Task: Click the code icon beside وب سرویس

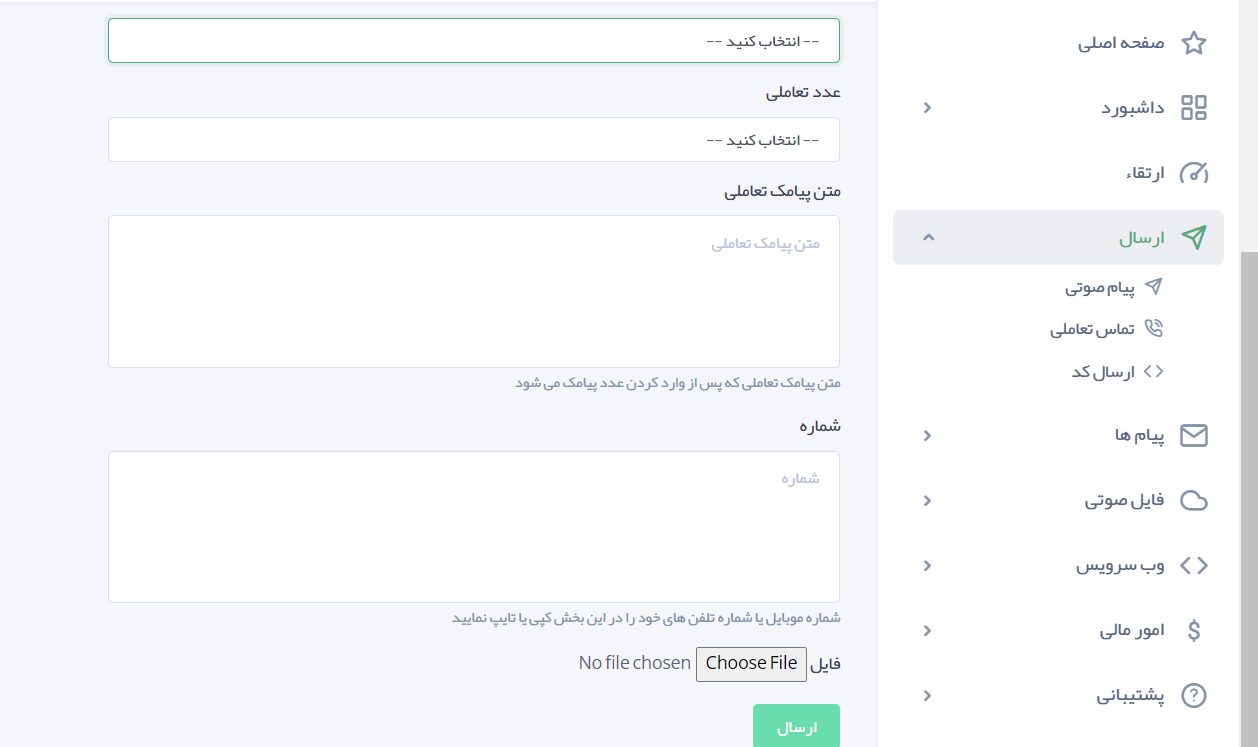Action: pos(1194,565)
